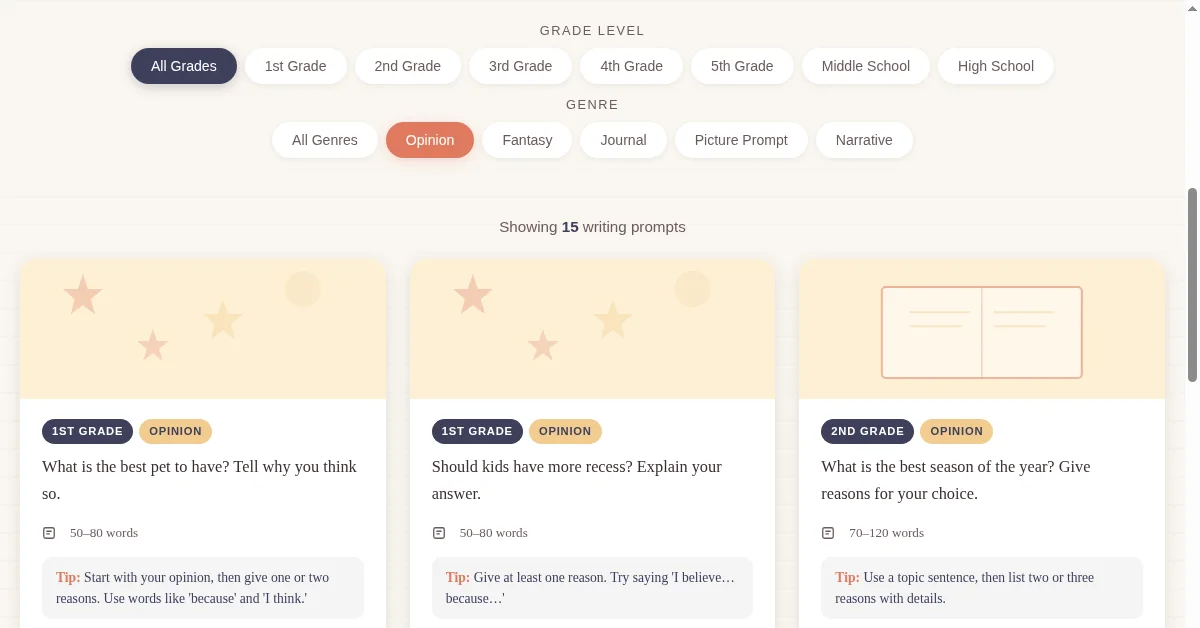Click the OPINION badge on the seasons card
Screen dimensions: 1200x628
pos(956,431)
